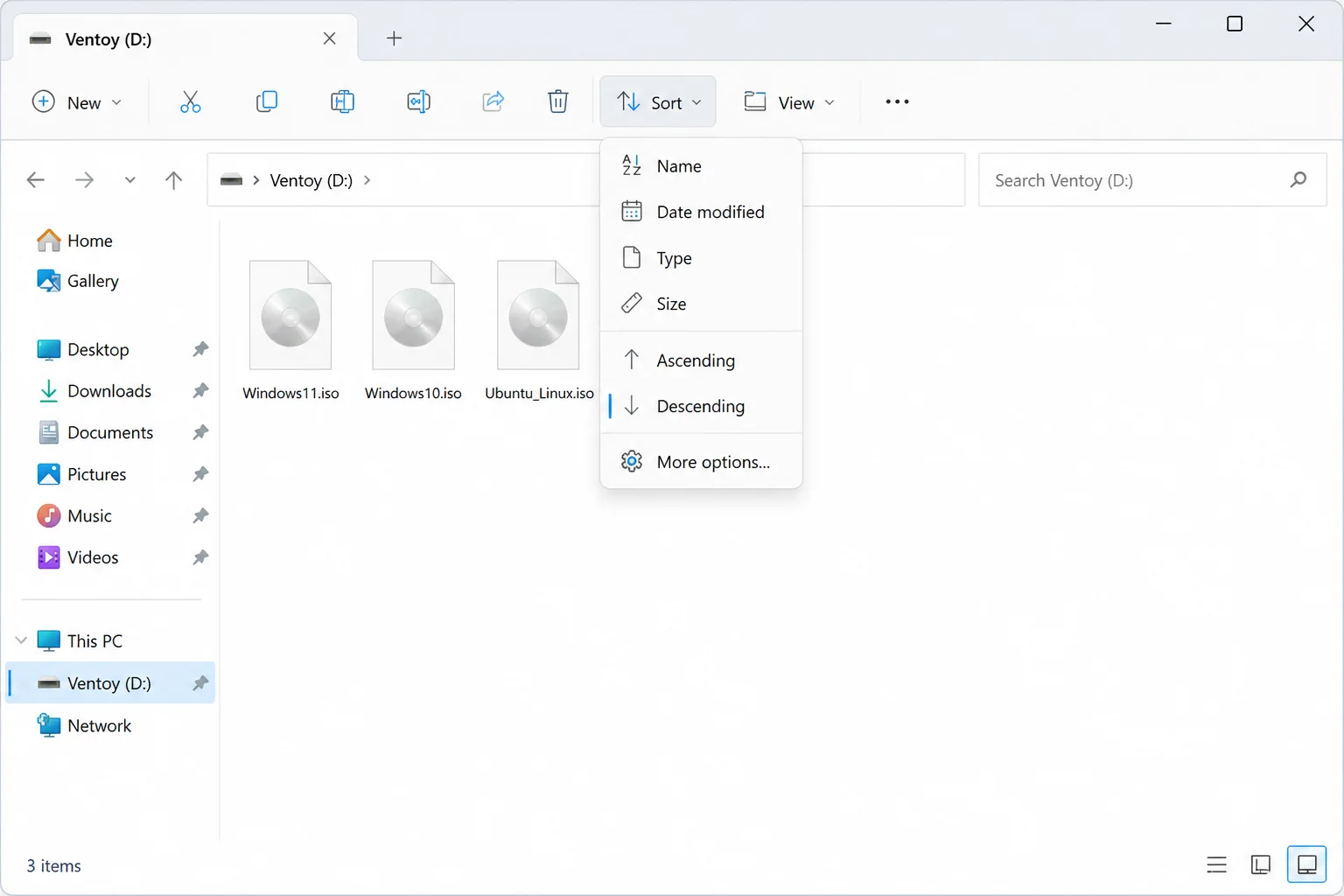Click the Rename icon in toolbar
Viewport: 1344px width, 896px height.
click(x=418, y=101)
